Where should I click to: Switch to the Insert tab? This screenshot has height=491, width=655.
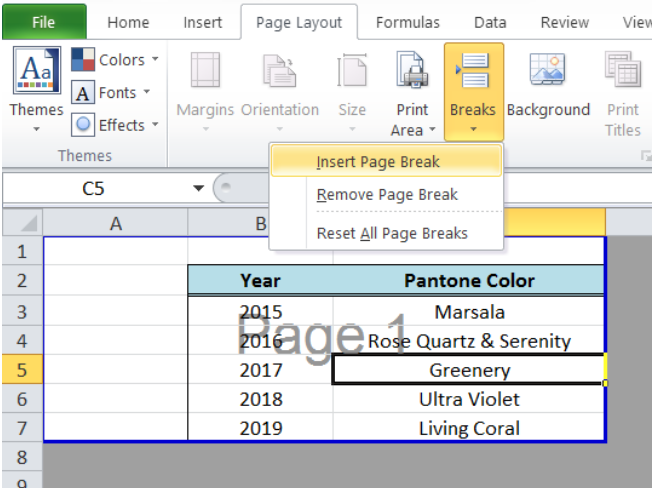point(203,22)
